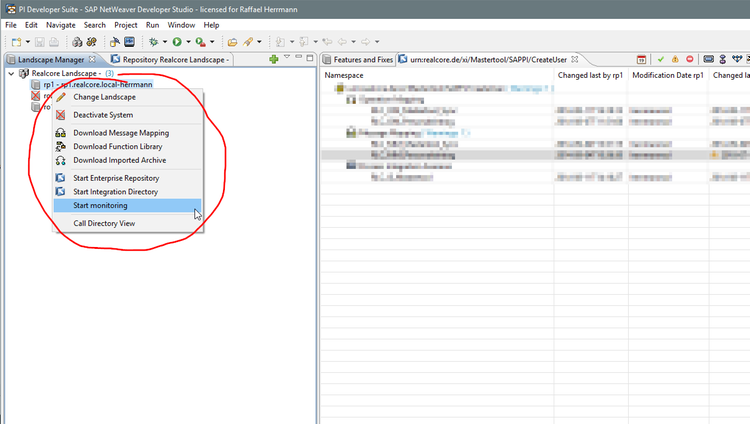
Task: Click the Open folder toolbar icon
Action: (x=232, y=42)
